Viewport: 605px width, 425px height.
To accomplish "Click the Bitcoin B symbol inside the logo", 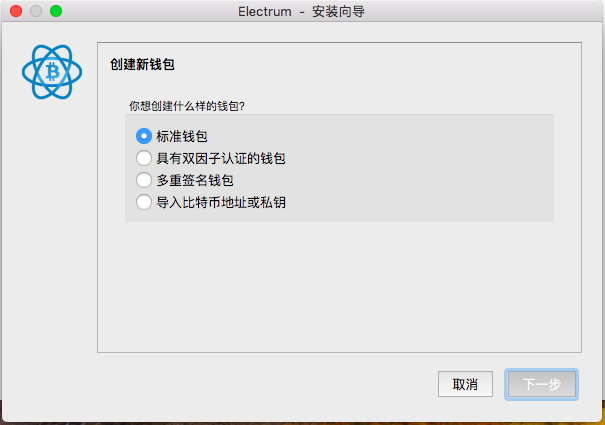I will pos(52,72).
